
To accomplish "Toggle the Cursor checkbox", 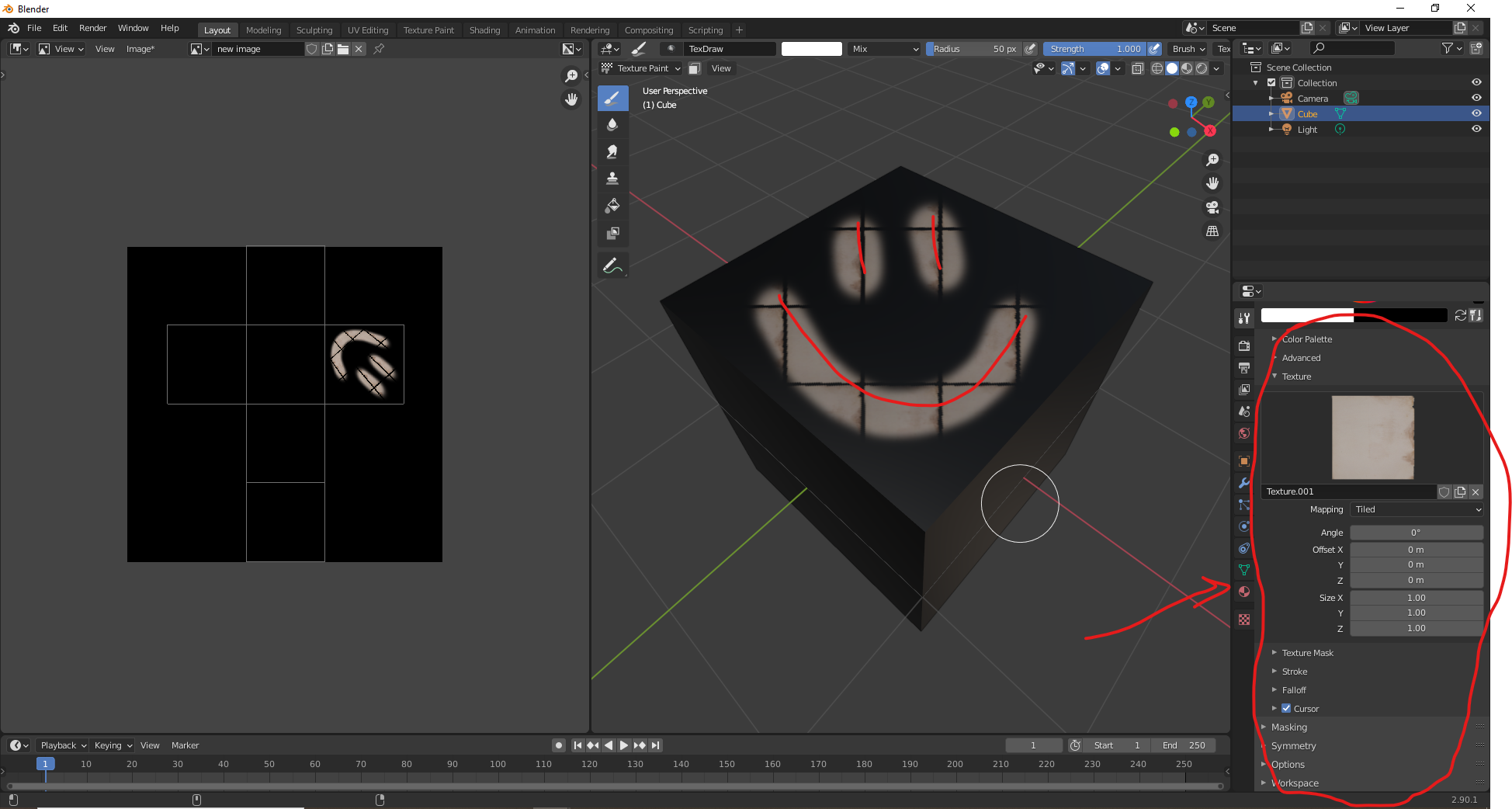I will point(1286,708).
